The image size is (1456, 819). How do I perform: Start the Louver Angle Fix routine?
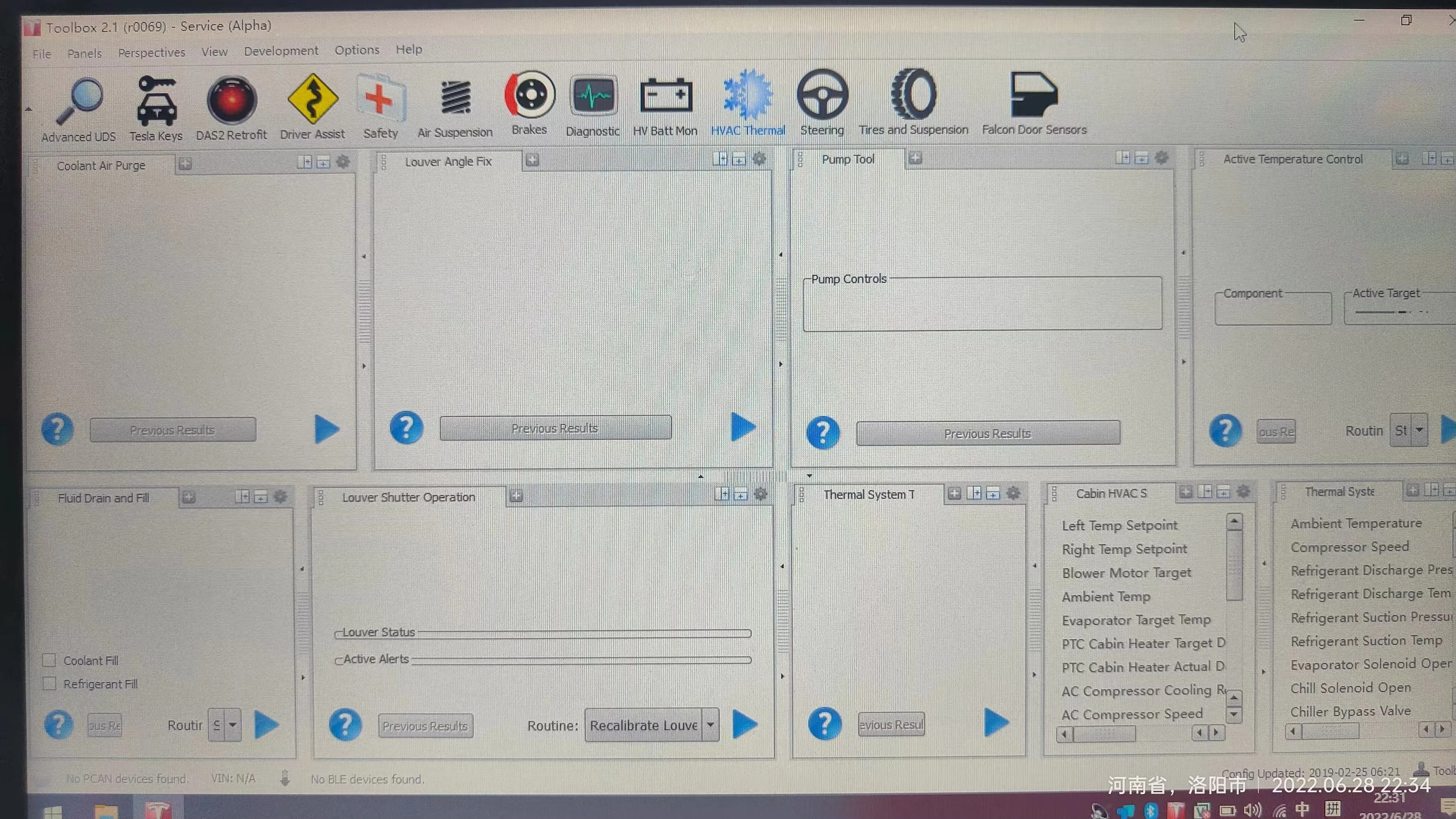click(743, 426)
